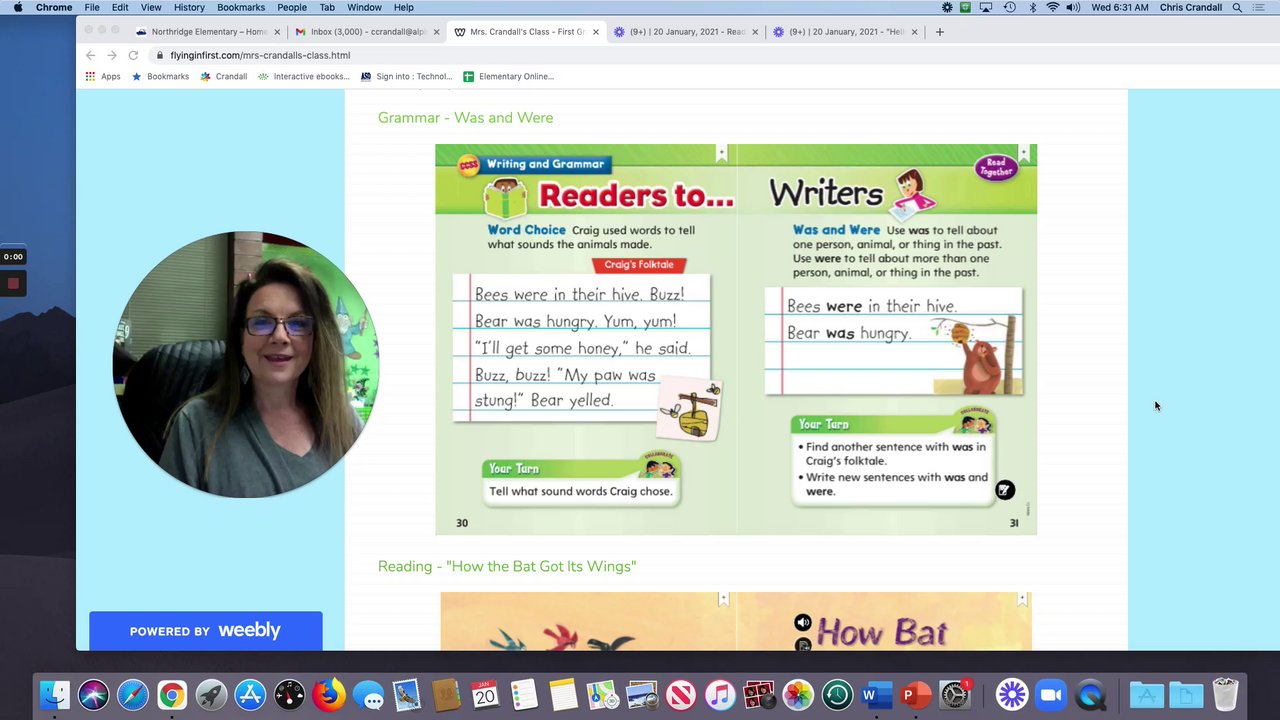Open the volume control menu
This screenshot has height=720, width=1280.
click(1073, 7)
